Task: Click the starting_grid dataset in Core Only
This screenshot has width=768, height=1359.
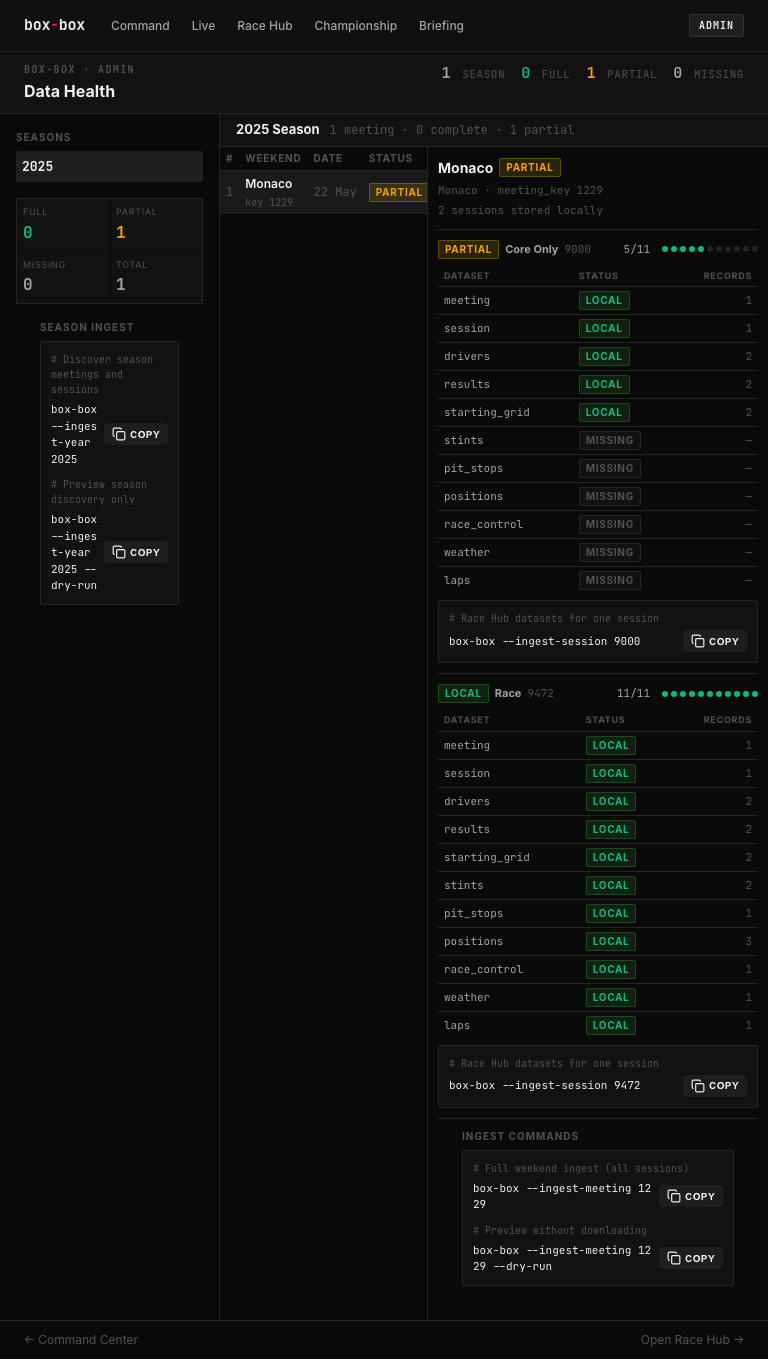Action: (x=487, y=412)
